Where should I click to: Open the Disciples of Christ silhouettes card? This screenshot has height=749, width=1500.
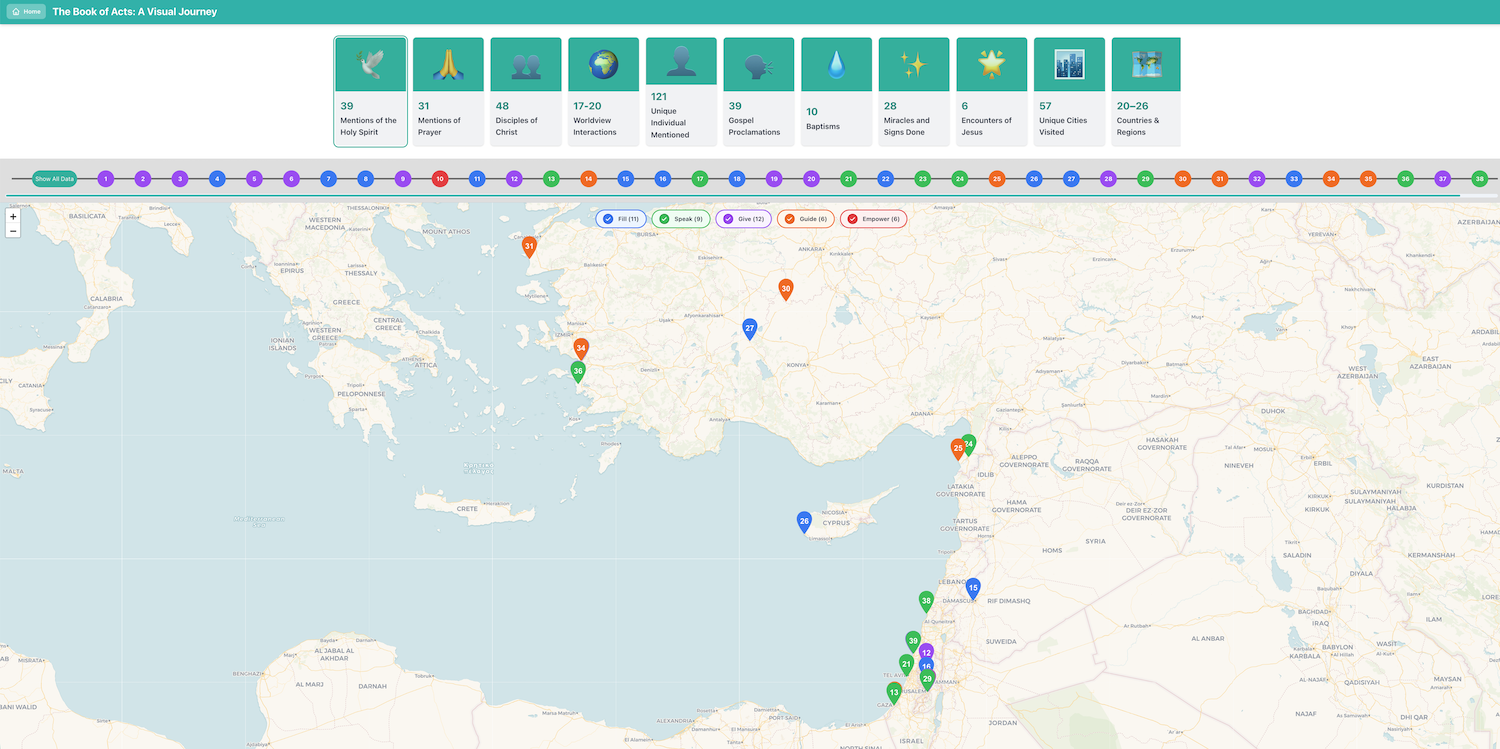click(x=526, y=65)
